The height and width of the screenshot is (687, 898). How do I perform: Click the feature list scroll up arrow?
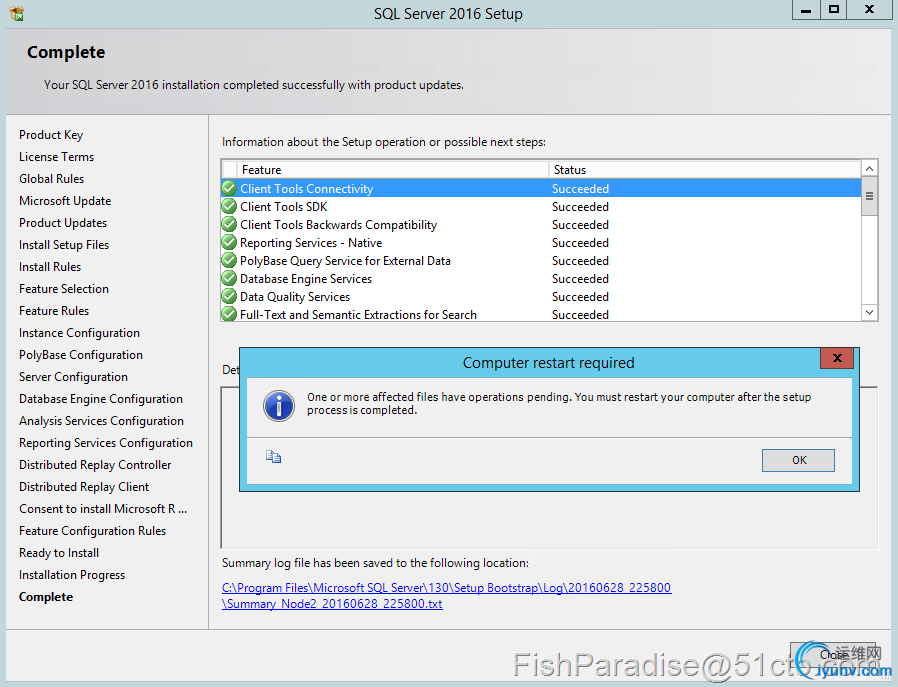(x=869, y=169)
